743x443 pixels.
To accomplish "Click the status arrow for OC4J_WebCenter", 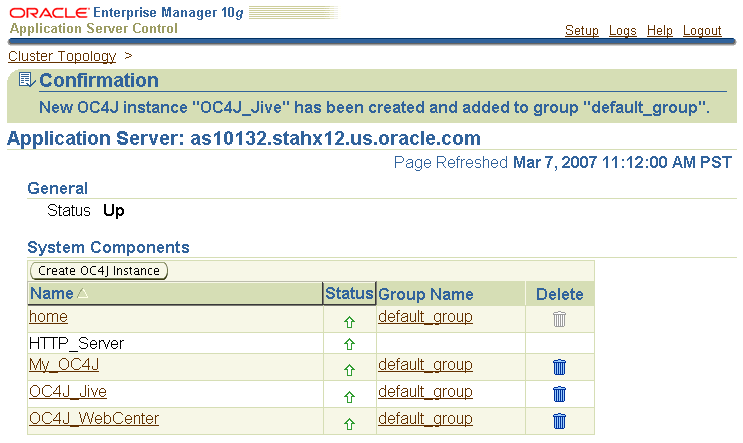I will point(349,424).
